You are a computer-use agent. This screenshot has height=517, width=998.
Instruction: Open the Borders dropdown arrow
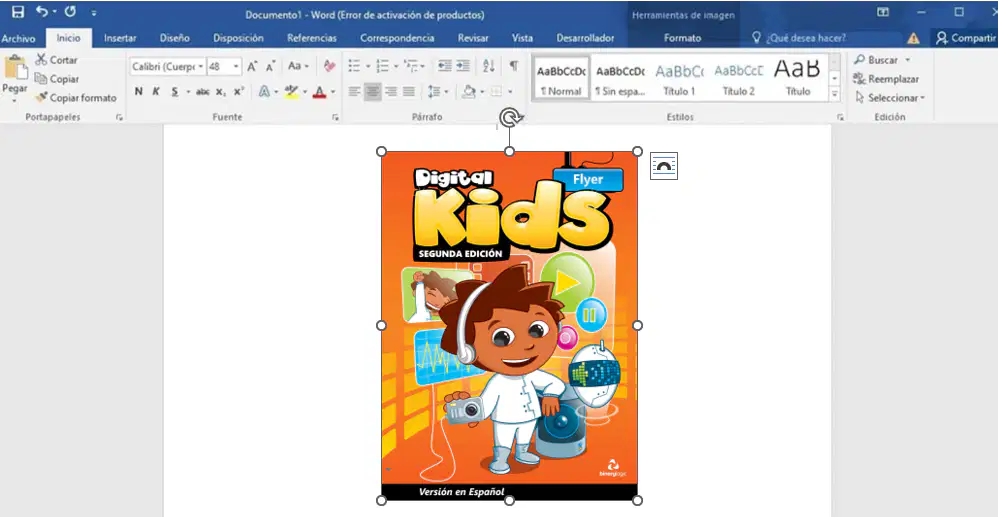tap(510, 92)
